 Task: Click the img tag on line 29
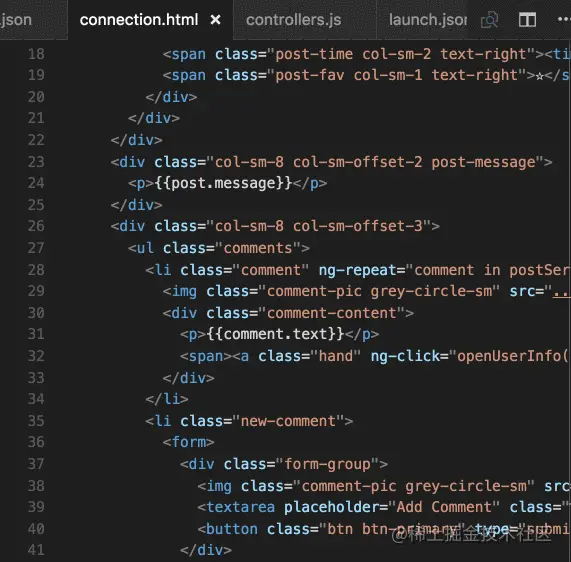(x=184, y=291)
